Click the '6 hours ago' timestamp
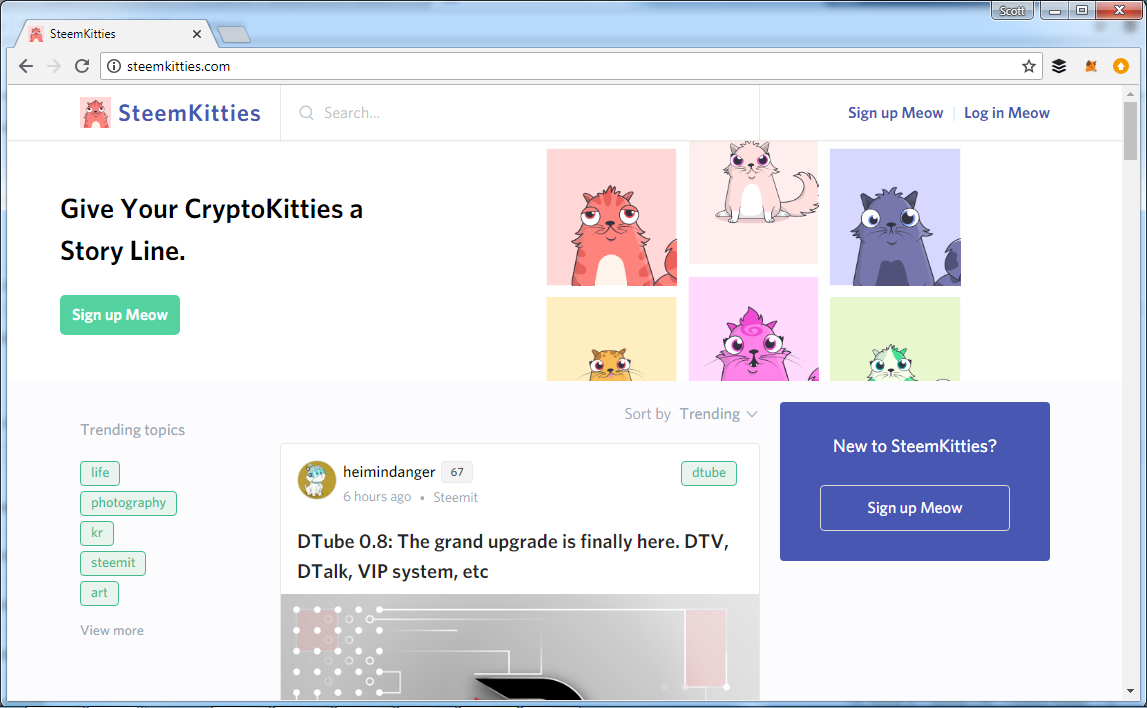Viewport: 1147px width, 708px height. (x=377, y=497)
